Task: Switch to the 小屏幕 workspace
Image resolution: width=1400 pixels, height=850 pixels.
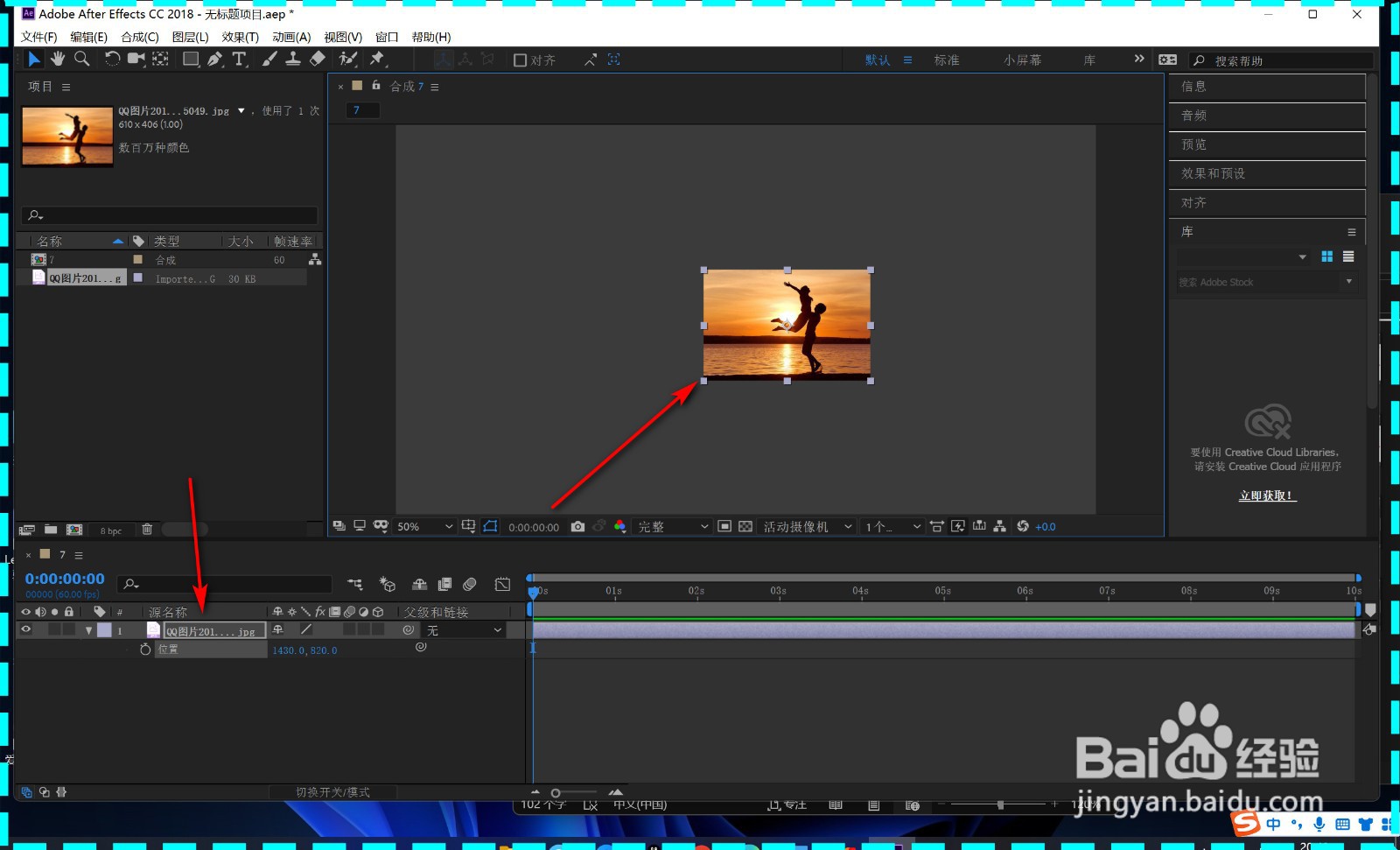Action: (x=1022, y=60)
